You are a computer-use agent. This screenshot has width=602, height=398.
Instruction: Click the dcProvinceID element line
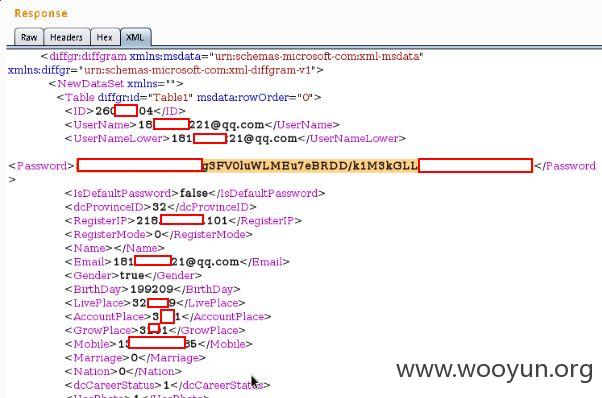click(160, 207)
